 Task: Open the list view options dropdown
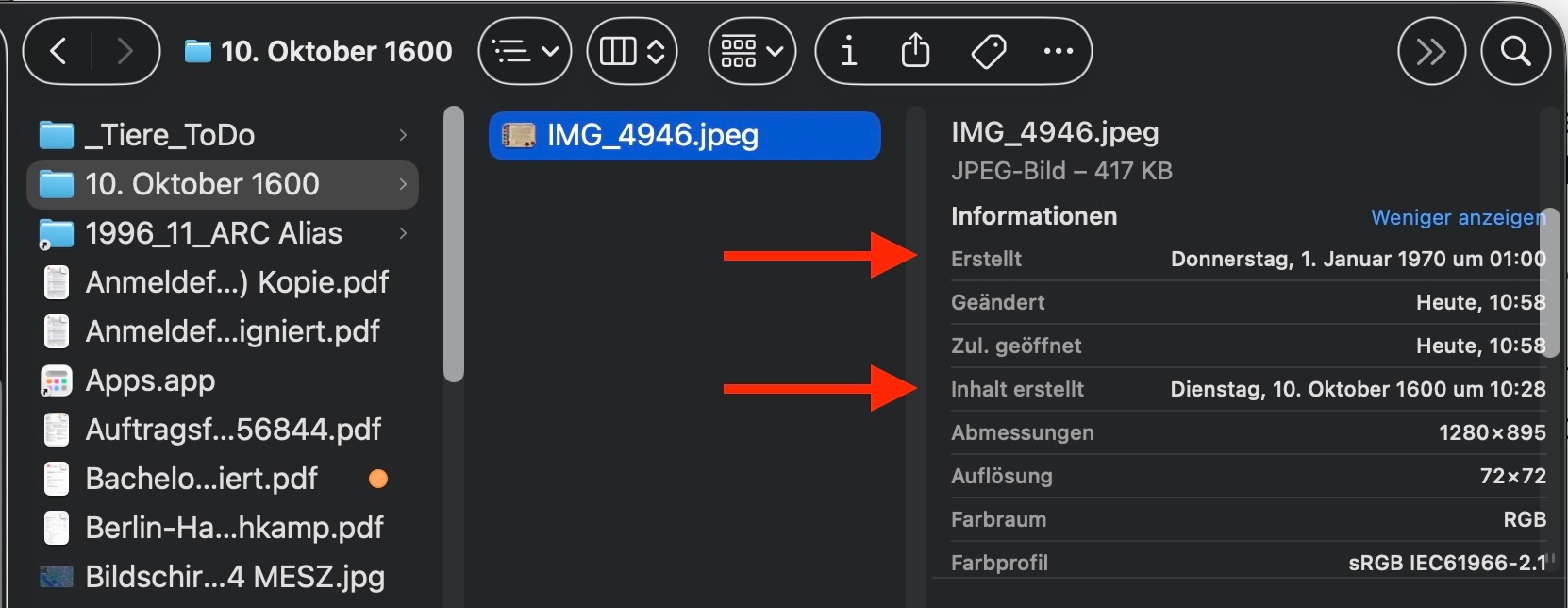pos(525,51)
